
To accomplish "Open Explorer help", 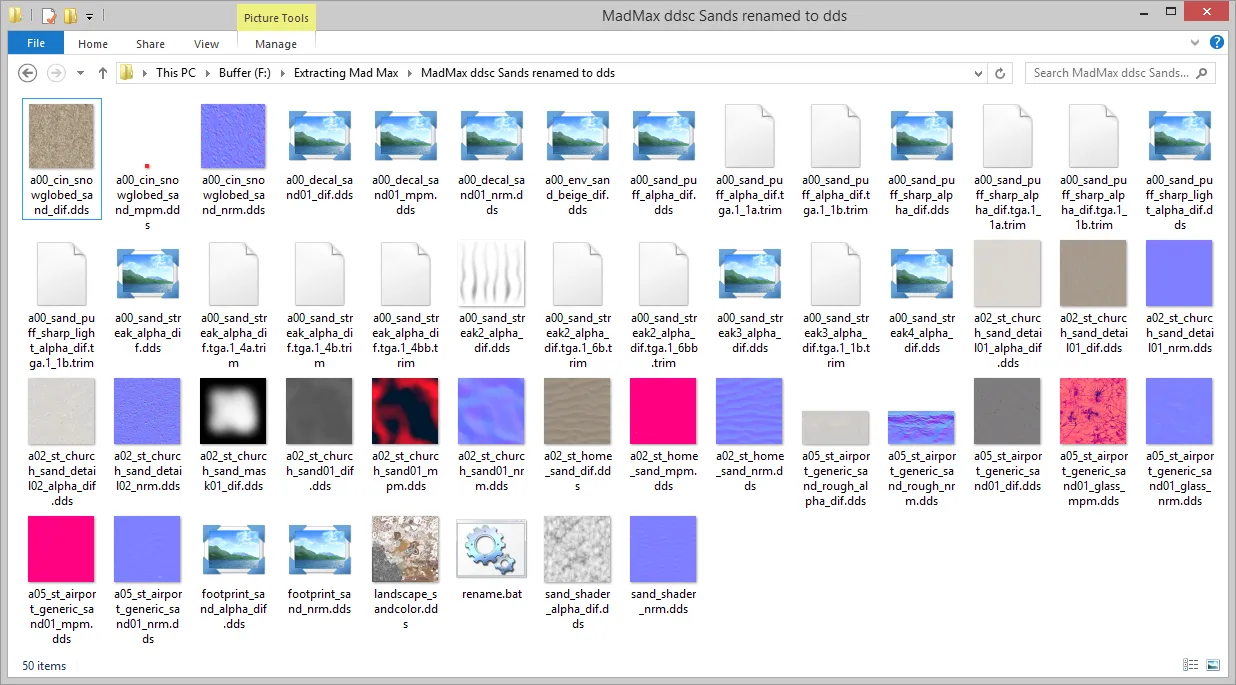I will [1217, 43].
